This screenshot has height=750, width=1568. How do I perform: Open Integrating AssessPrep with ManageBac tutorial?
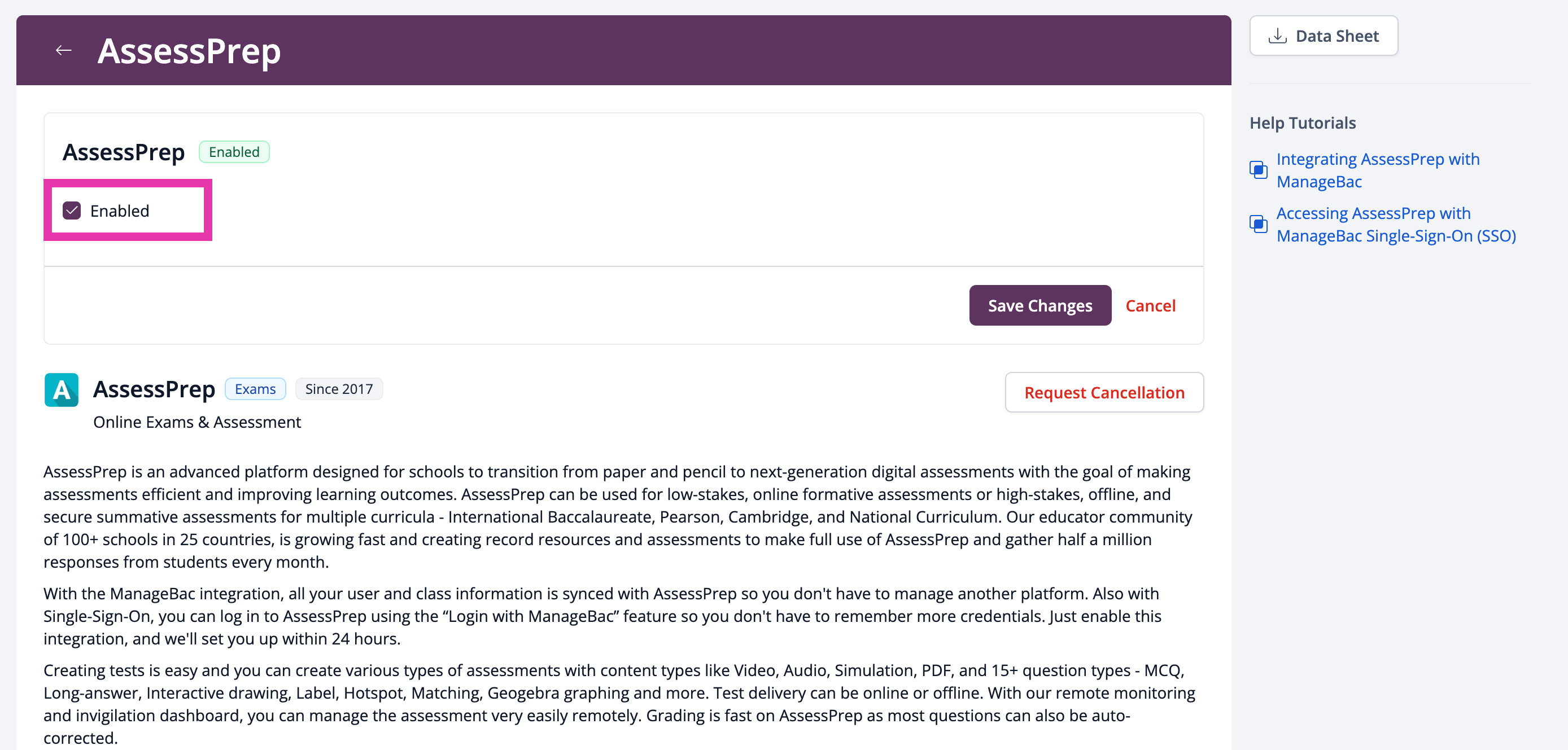coord(1378,170)
